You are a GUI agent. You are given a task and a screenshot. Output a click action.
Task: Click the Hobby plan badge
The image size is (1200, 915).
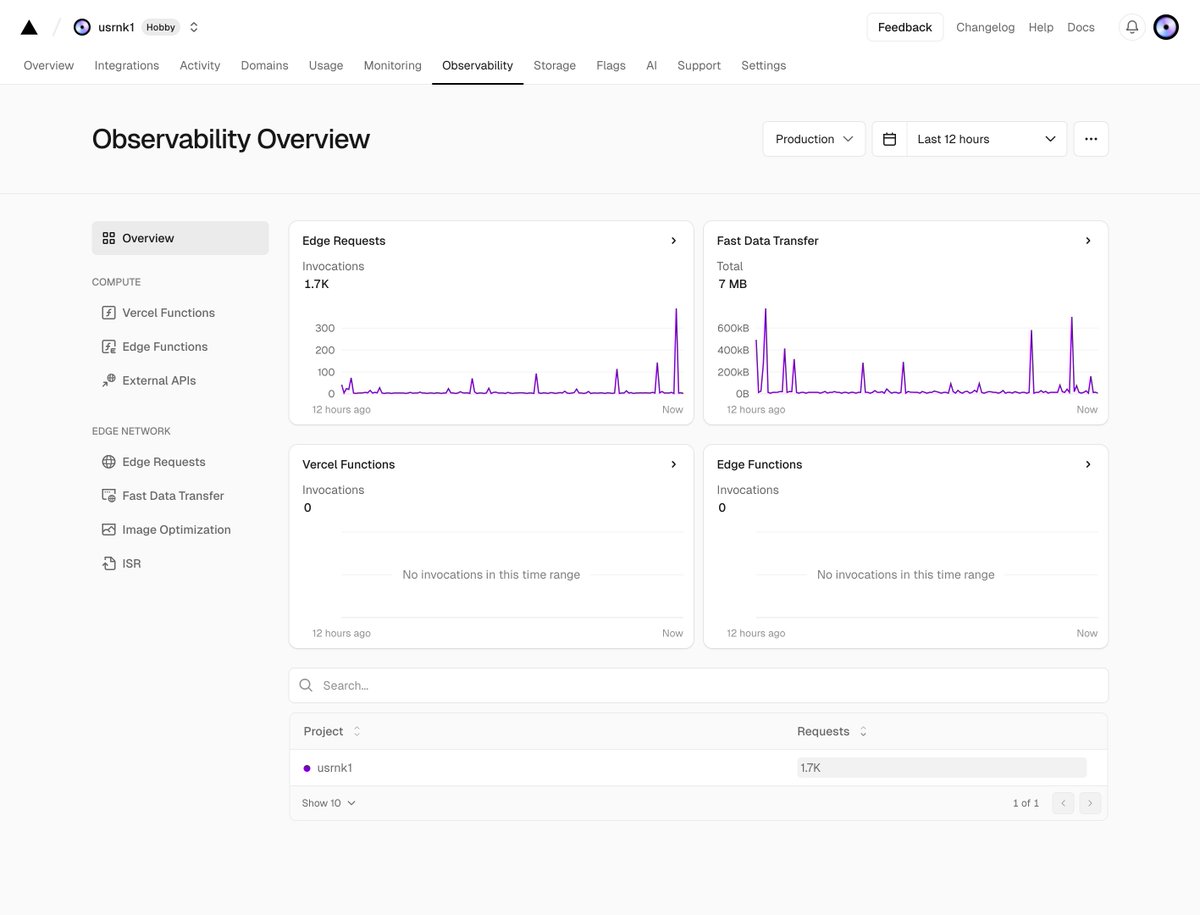coord(161,27)
